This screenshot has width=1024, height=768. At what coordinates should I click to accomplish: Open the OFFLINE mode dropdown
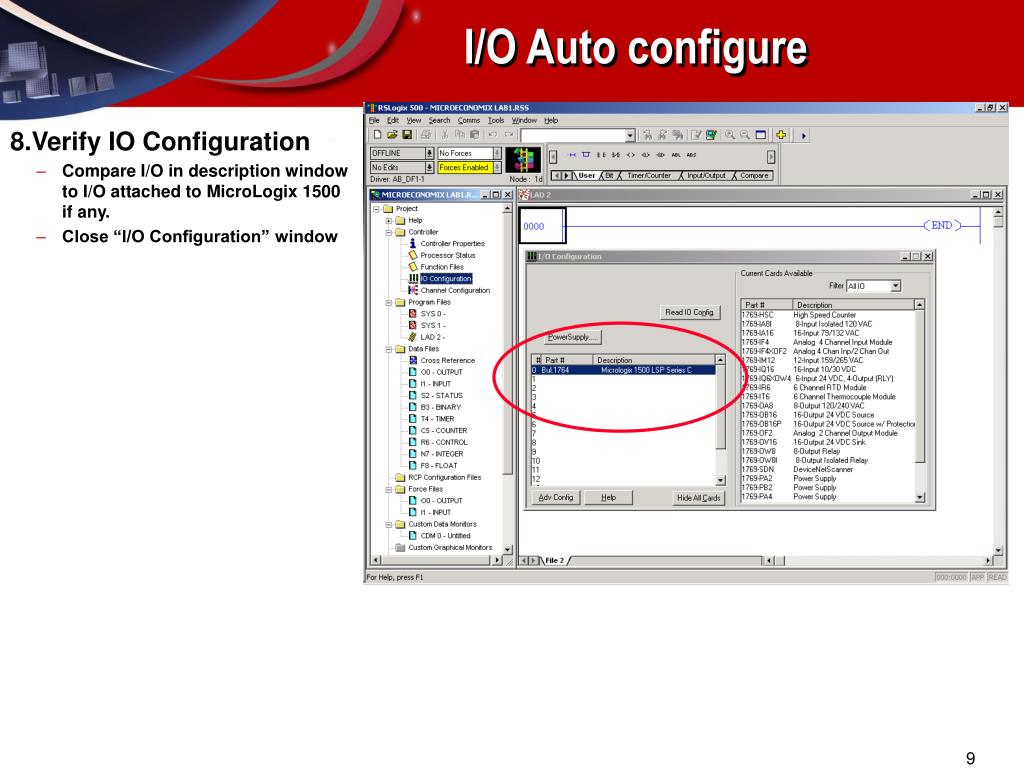point(429,153)
